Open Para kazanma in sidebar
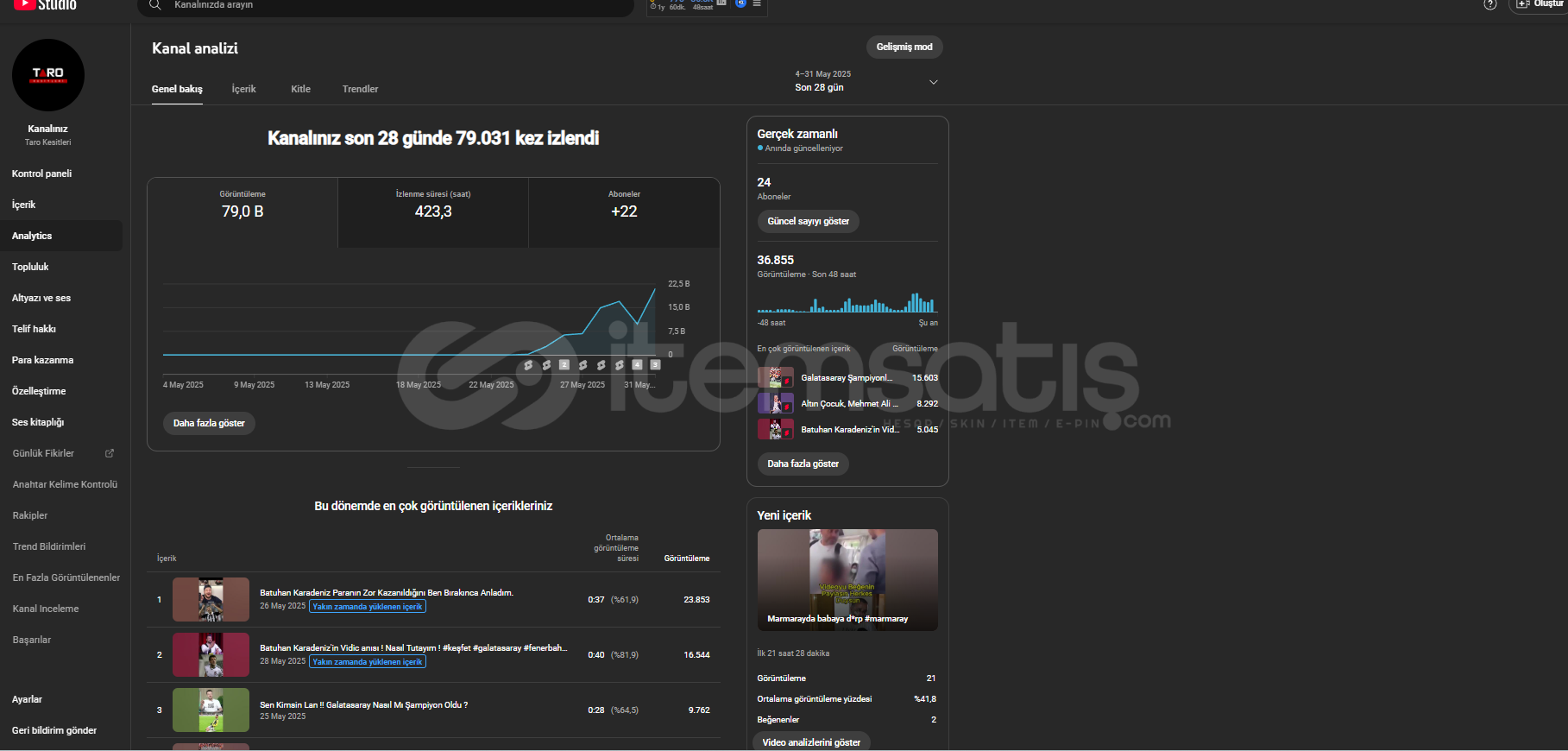This screenshot has width=1568, height=751. (61, 360)
